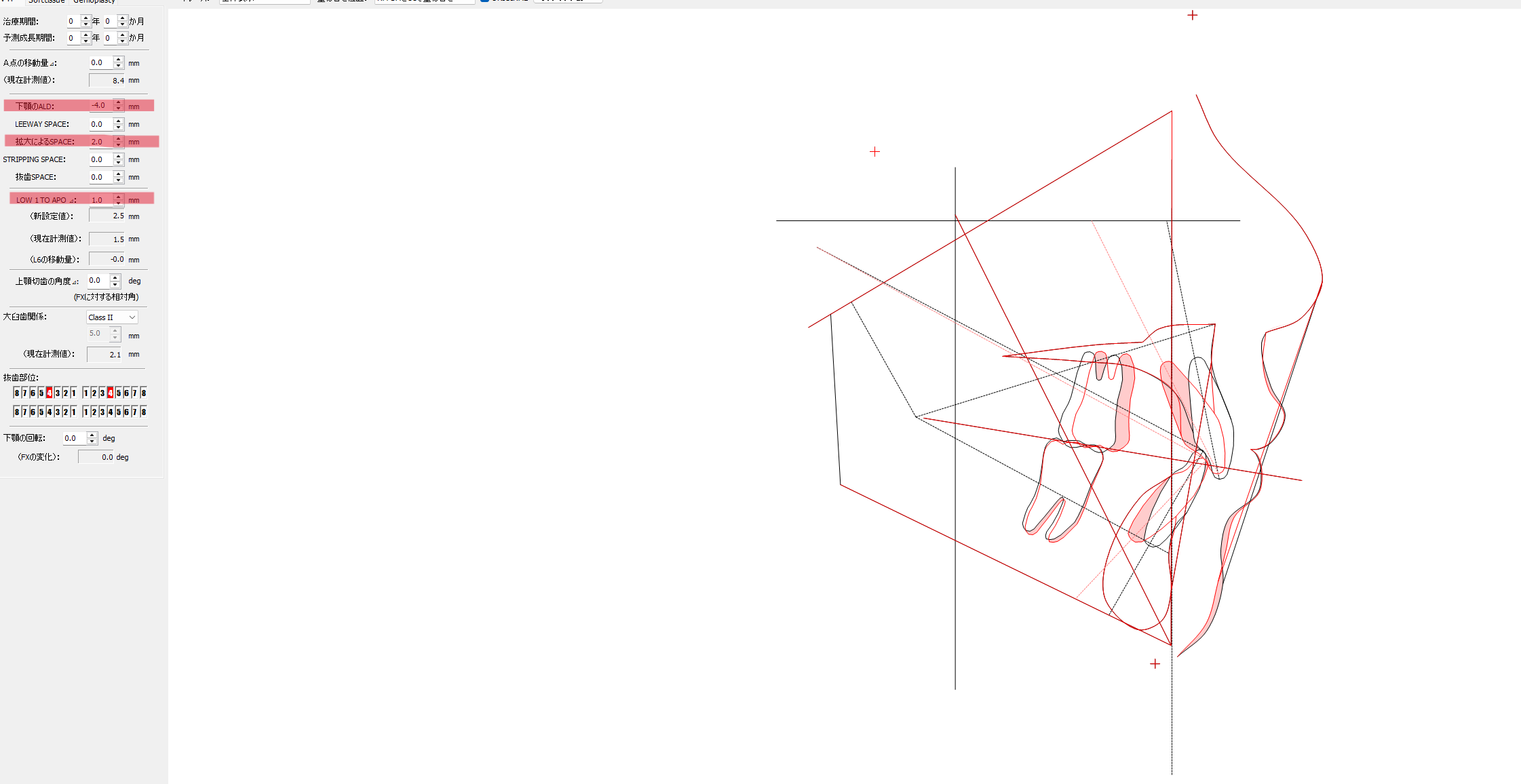Screen dimensions: 1521x784
Task: Click the STRIPPING SPACE input field
Action: [101, 159]
